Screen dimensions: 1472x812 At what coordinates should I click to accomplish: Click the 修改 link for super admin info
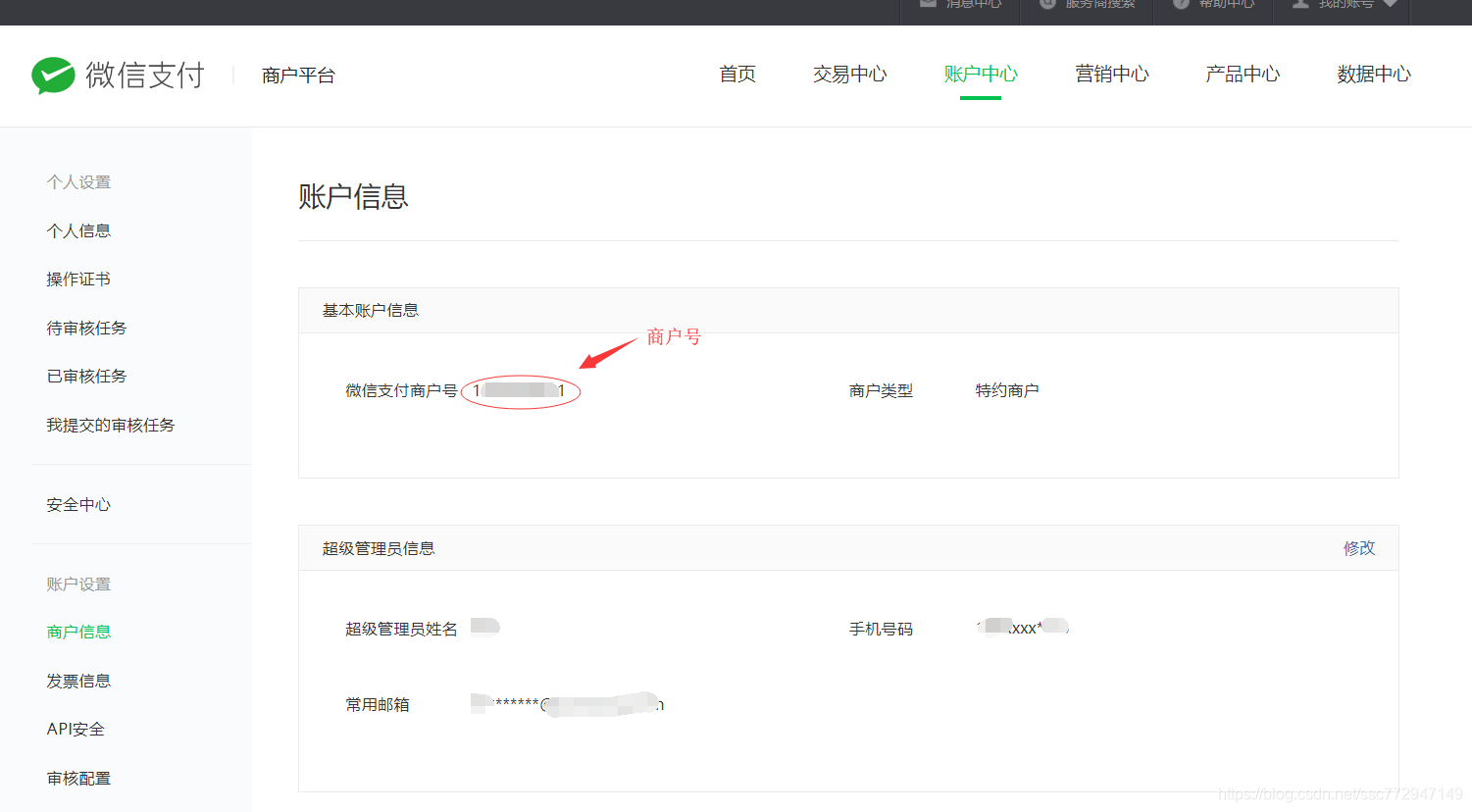tap(1359, 548)
